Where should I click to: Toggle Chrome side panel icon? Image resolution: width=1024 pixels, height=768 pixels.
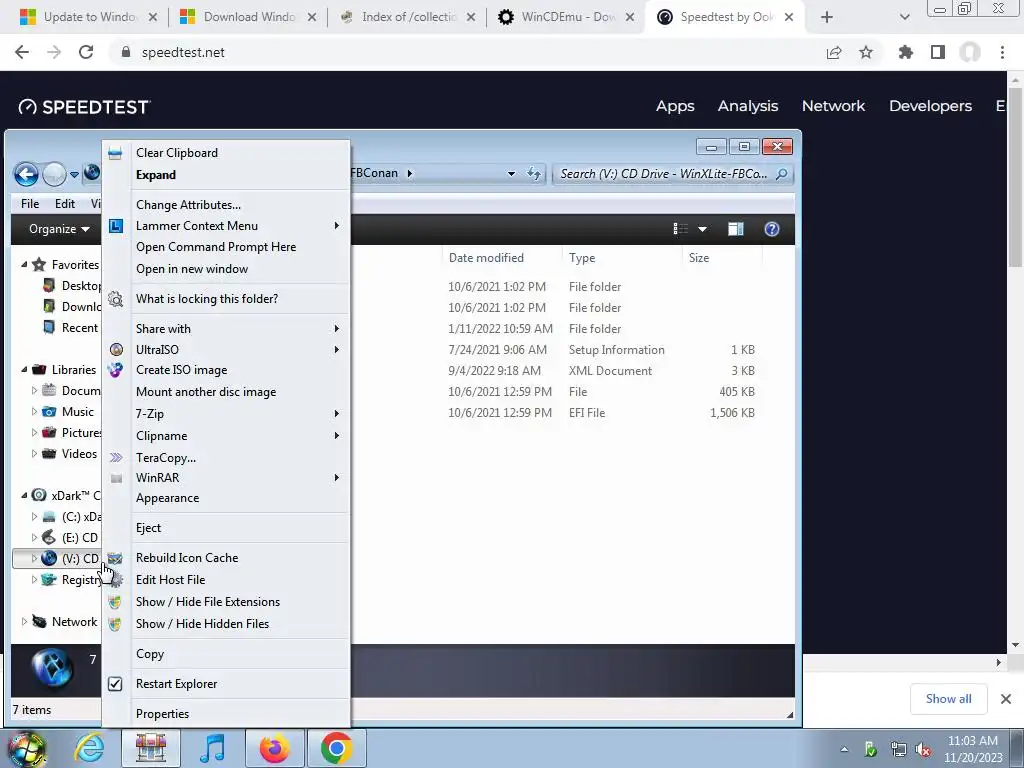point(938,52)
